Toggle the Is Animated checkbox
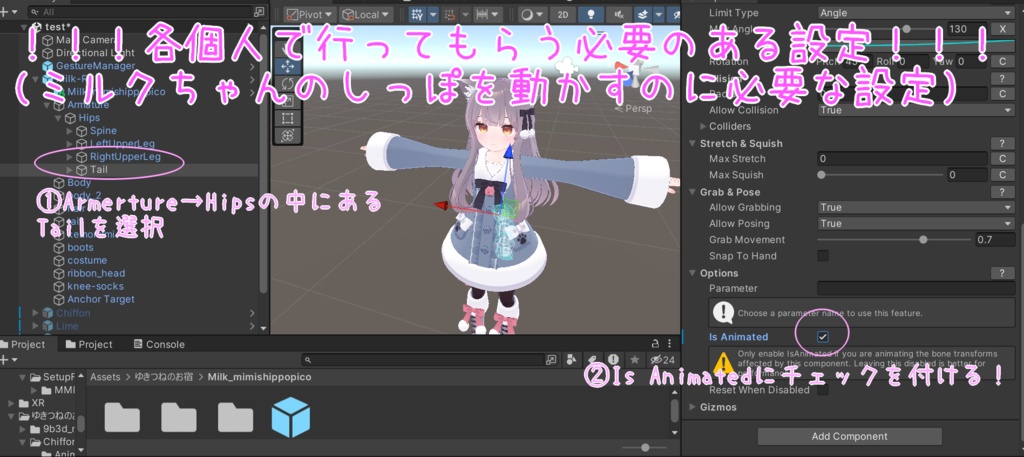This screenshot has height=457, width=1024. tap(823, 337)
